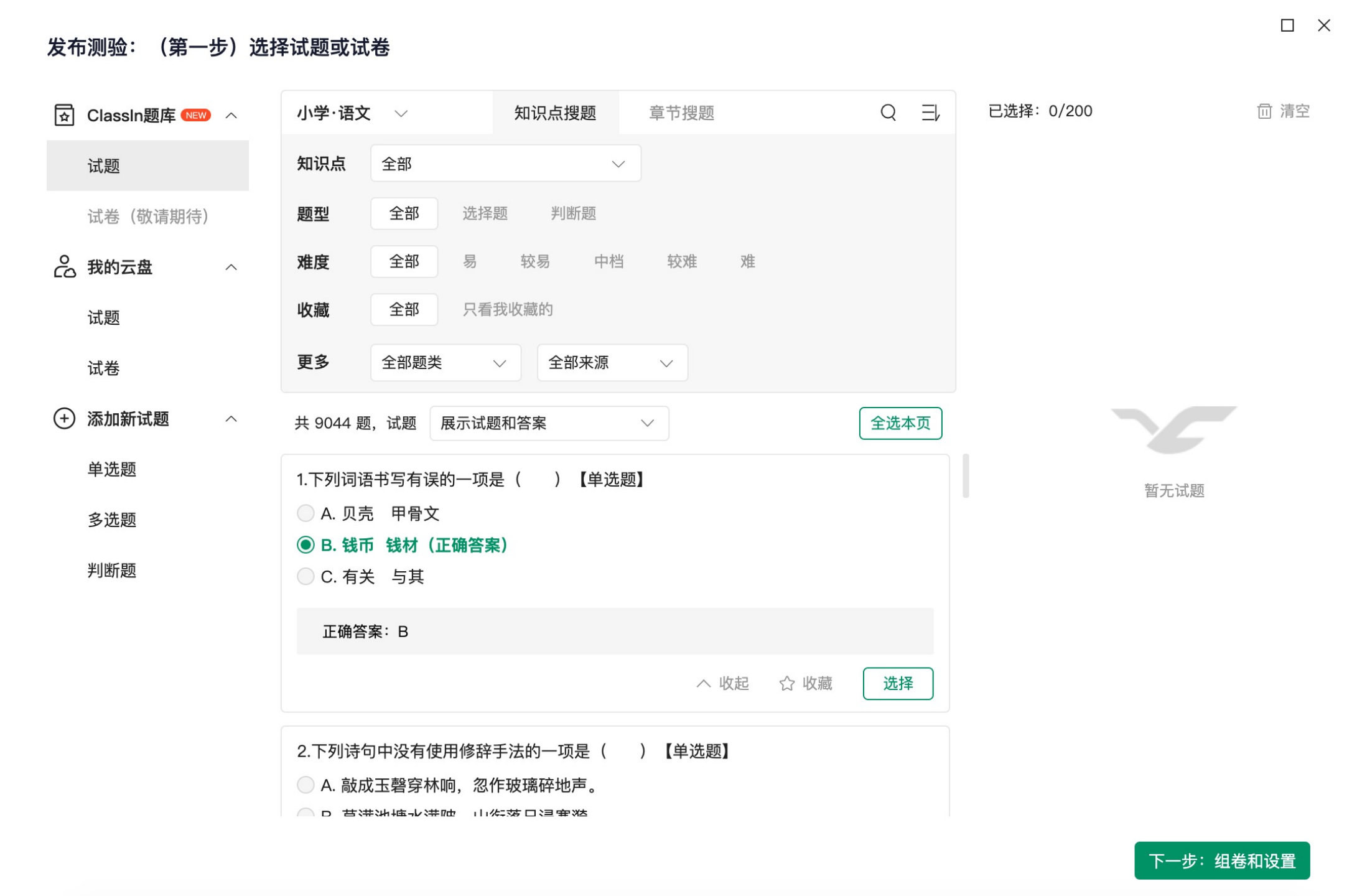Set difficulty filter to 中档
Screen dimensions: 1357x896
click(x=609, y=261)
